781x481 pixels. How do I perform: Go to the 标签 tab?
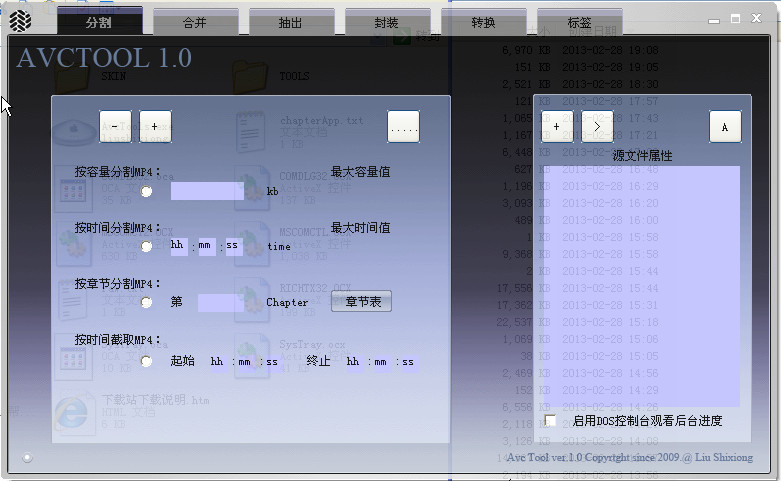[x=580, y=22]
